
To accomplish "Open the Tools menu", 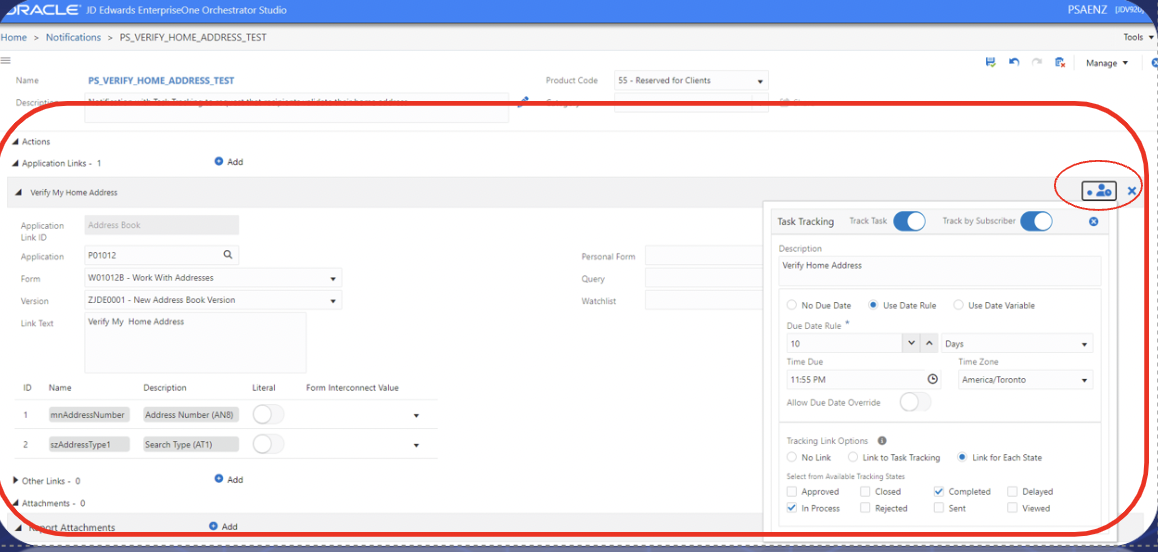I will point(1139,37).
